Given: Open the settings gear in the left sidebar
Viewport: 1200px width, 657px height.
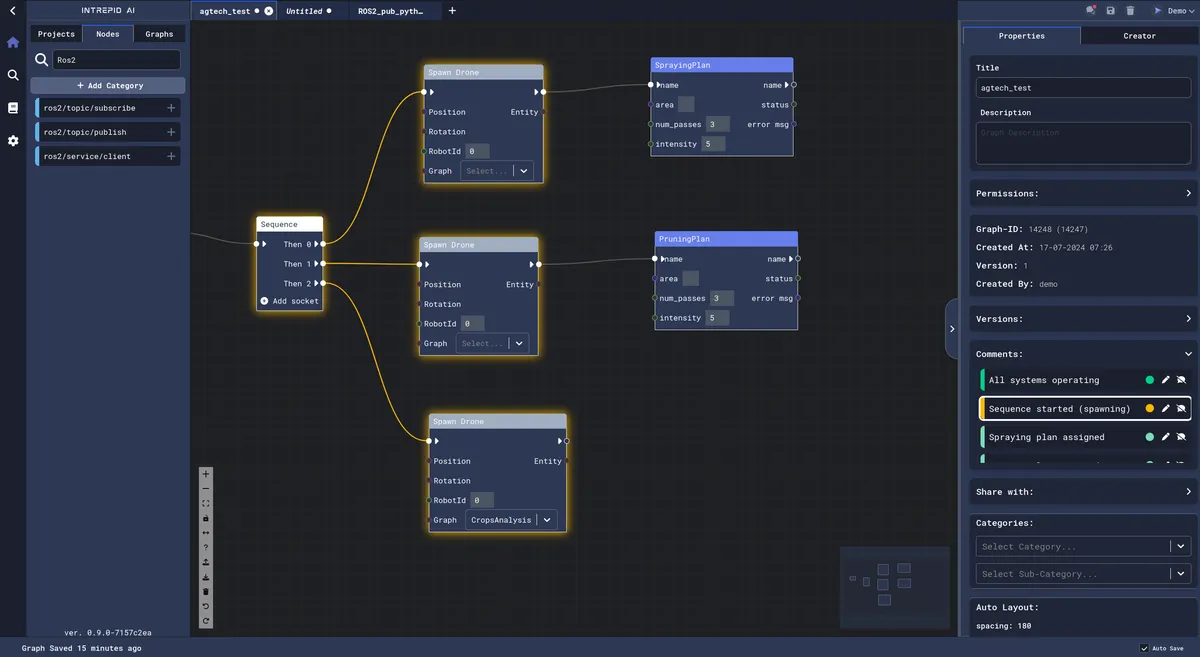Looking at the screenshot, I should tap(13, 141).
